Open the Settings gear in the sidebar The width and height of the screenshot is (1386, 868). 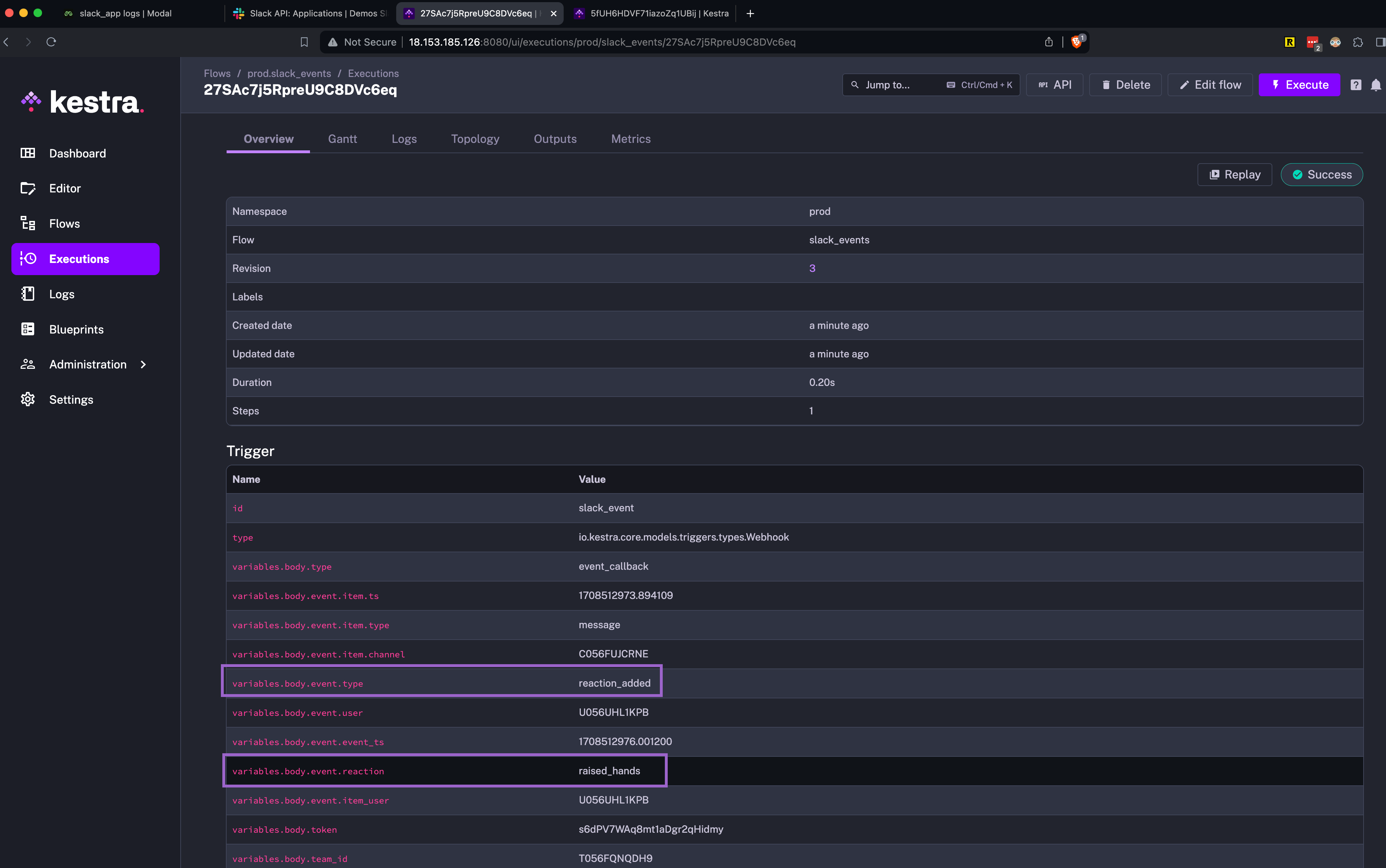[27, 399]
